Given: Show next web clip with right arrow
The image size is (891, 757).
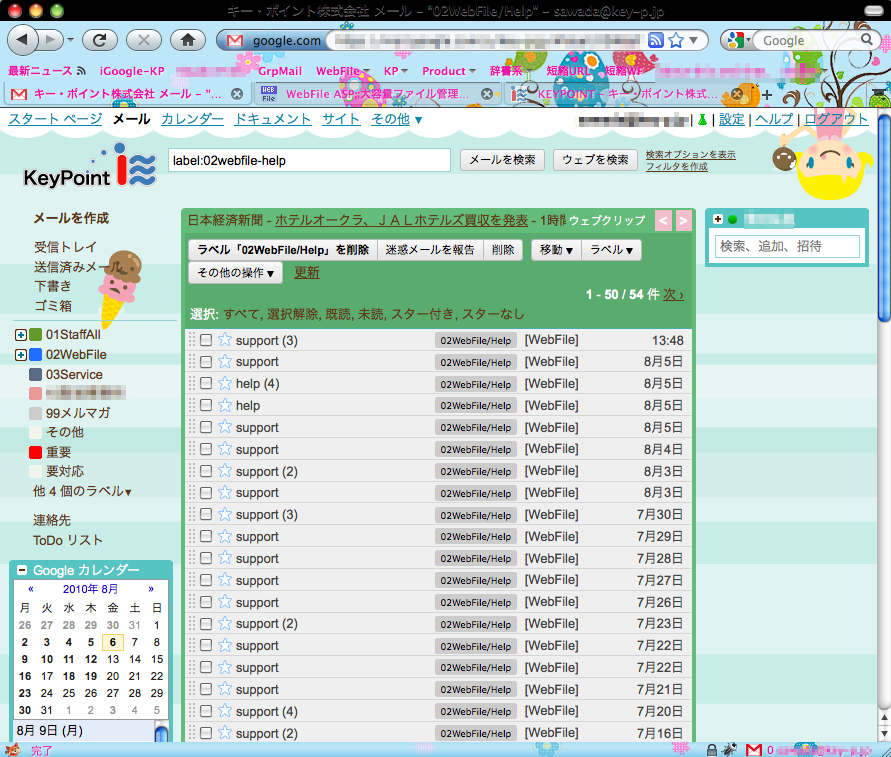Looking at the screenshot, I should click(x=683, y=220).
